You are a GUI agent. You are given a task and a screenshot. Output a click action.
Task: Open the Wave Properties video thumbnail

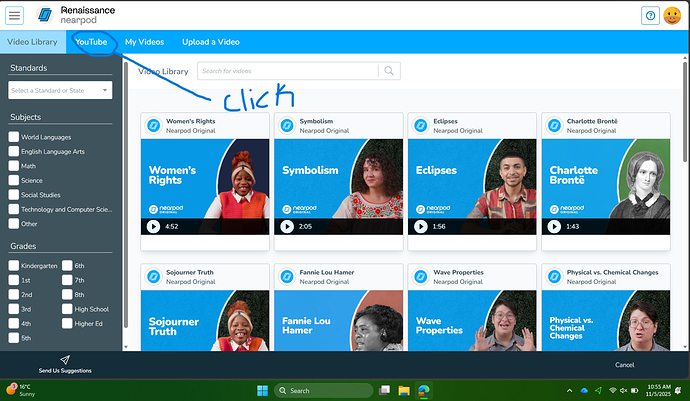(472, 321)
